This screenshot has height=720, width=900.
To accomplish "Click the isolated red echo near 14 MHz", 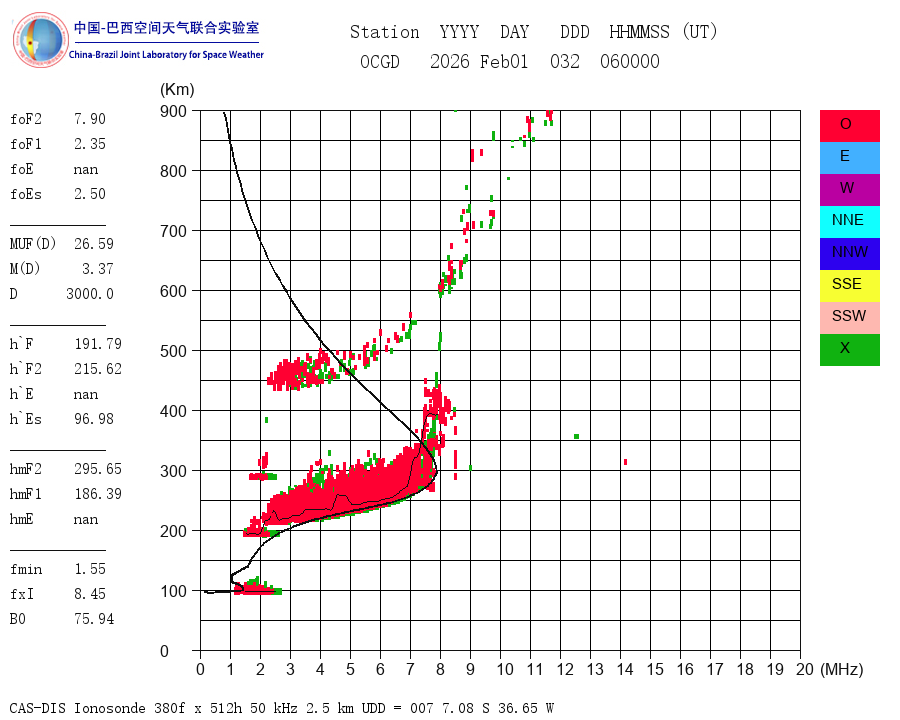I will tap(625, 462).
